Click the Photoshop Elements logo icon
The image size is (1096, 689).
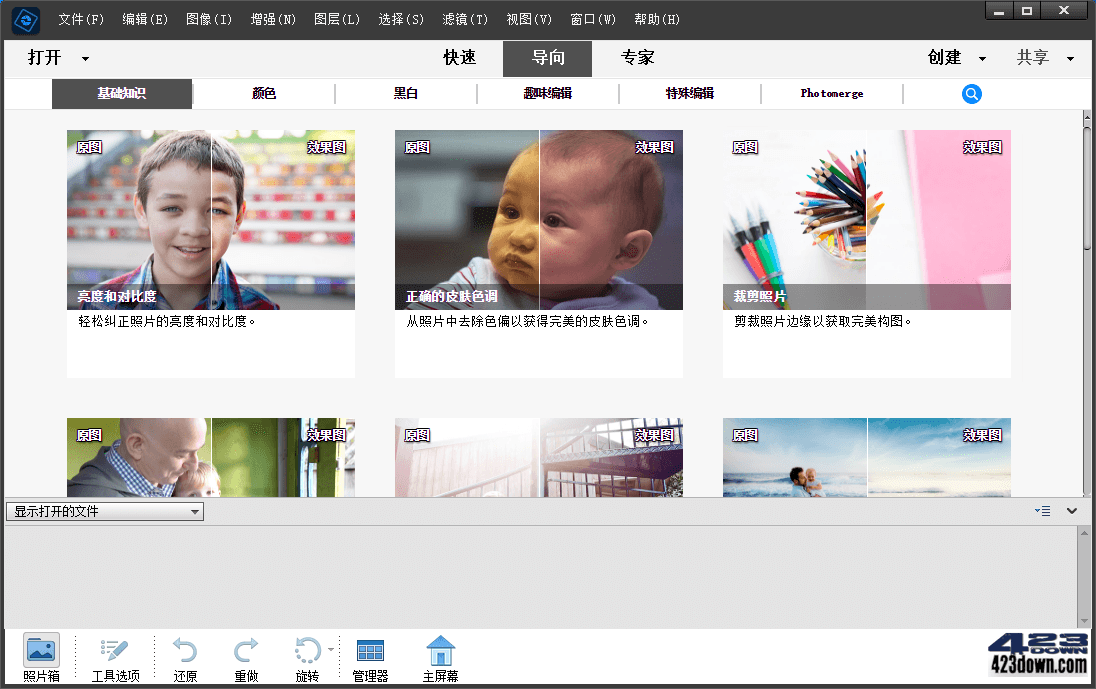[23, 19]
